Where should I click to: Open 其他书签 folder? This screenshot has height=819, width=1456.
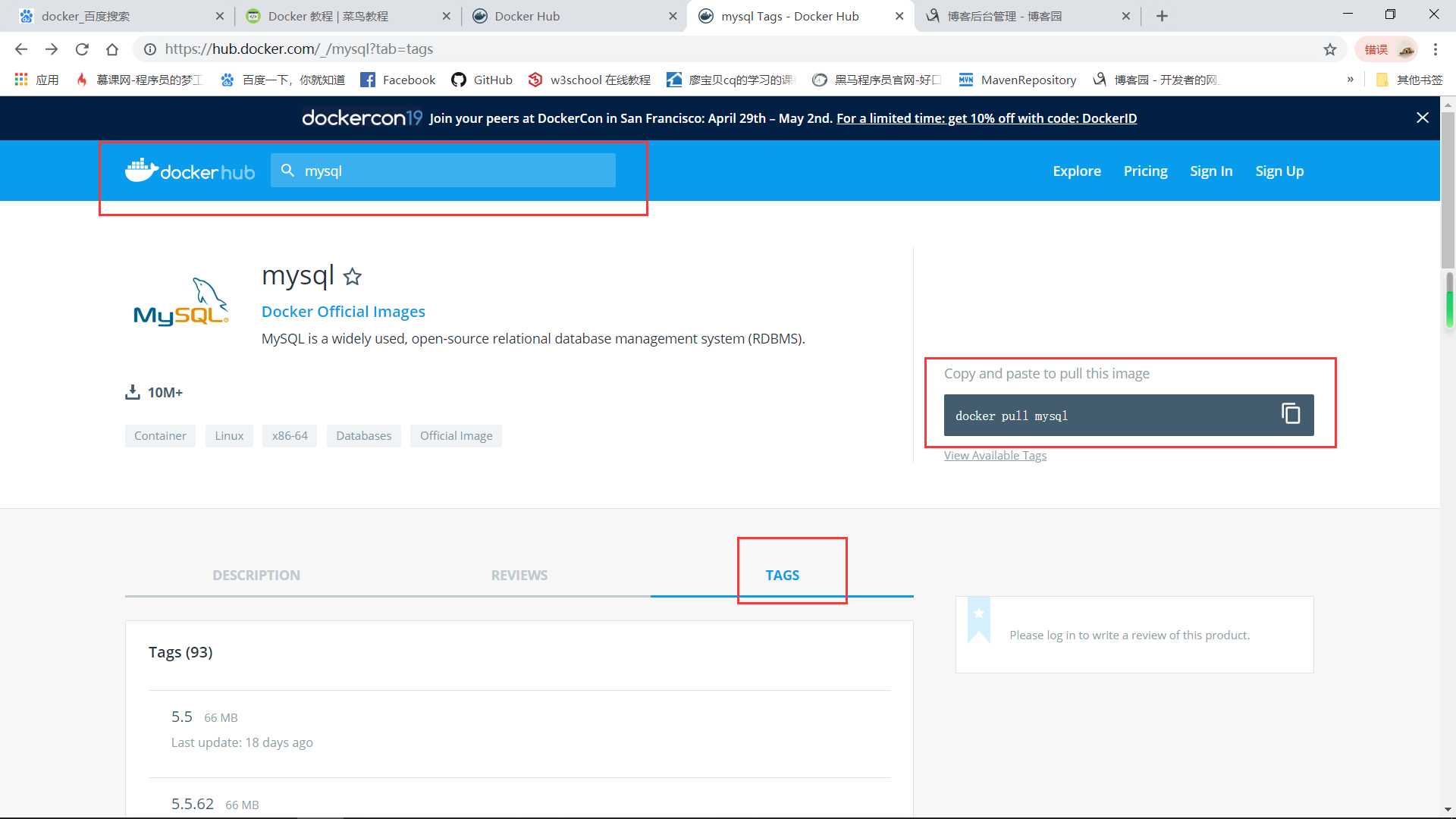(x=1410, y=80)
